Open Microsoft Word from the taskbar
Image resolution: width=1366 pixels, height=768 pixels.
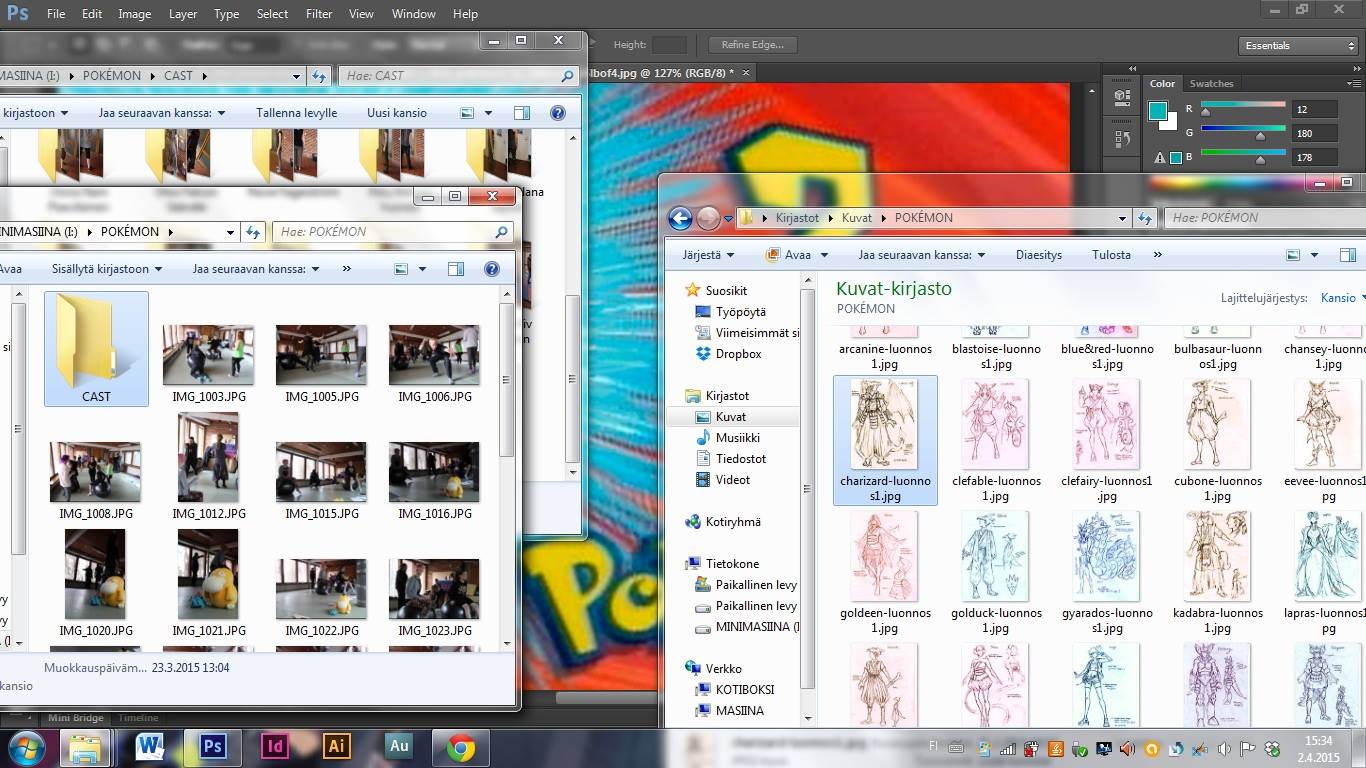click(150, 746)
